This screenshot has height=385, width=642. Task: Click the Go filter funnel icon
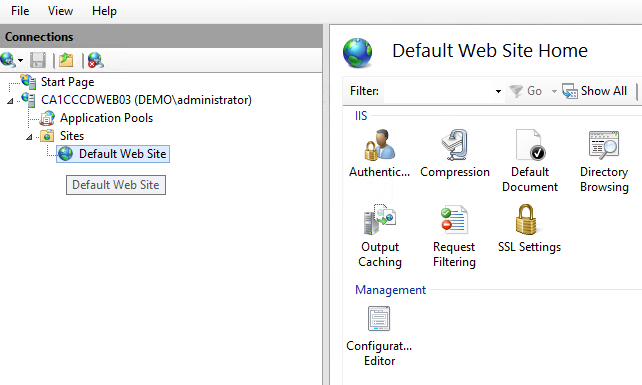coord(516,91)
